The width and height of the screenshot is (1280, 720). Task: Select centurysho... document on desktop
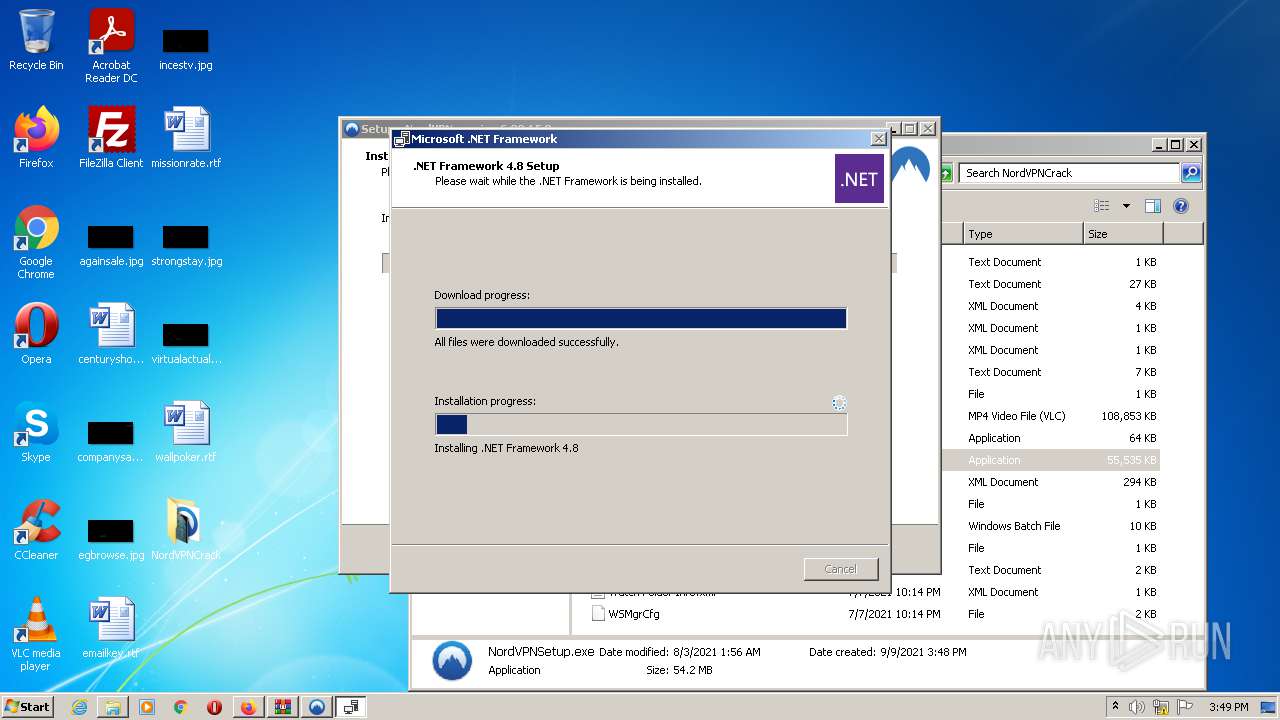pyautogui.click(x=111, y=333)
